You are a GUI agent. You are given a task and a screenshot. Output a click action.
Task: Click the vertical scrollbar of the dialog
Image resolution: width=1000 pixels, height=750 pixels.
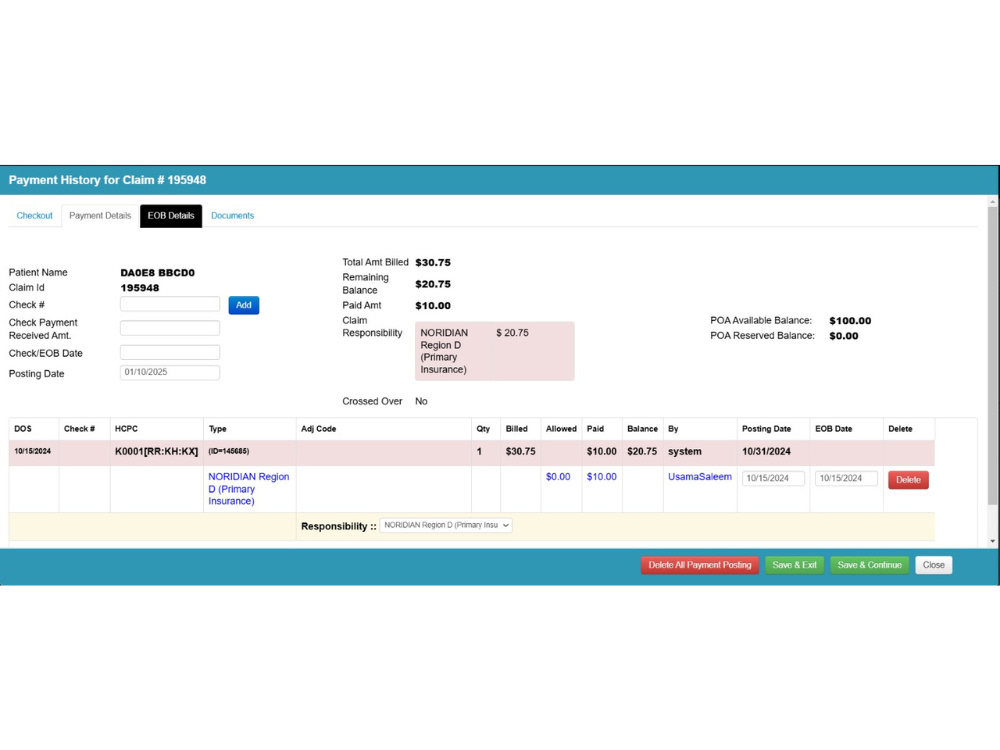(x=992, y=355)
